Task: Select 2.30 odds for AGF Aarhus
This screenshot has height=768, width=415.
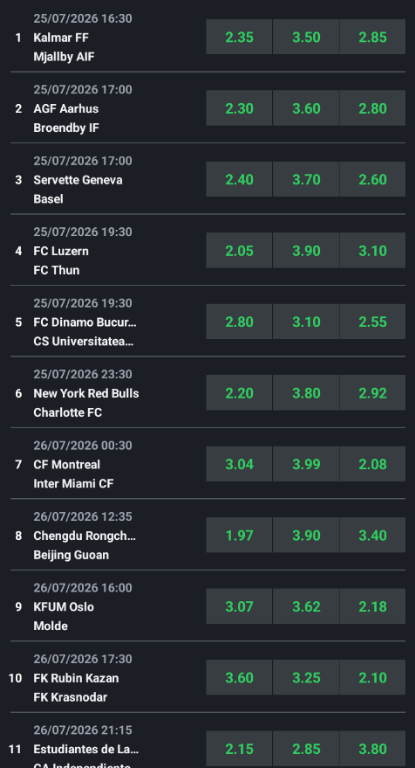Action: click(x=239, y=108)
